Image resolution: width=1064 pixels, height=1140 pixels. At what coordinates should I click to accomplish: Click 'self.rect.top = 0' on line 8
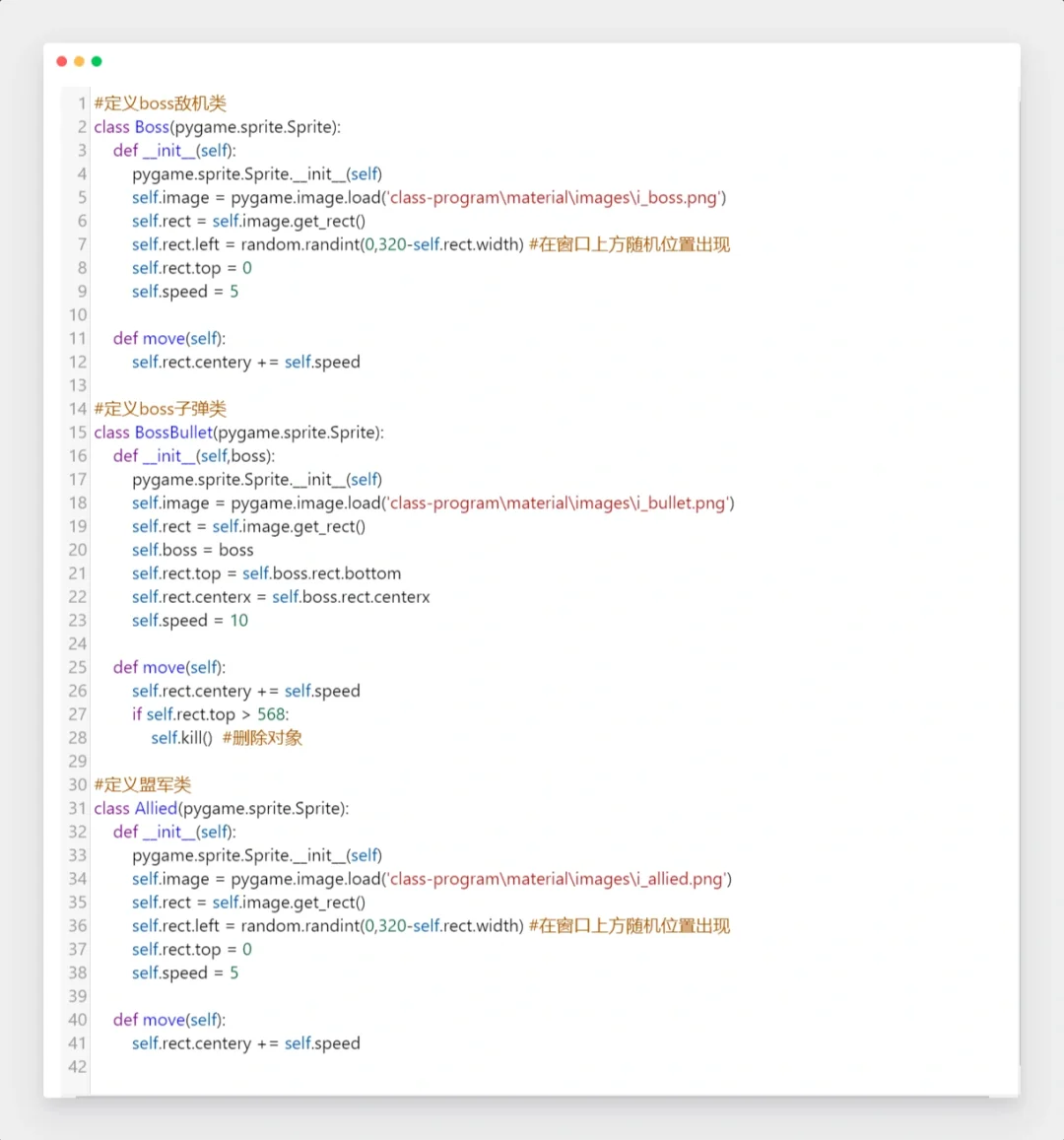point(192,268)
